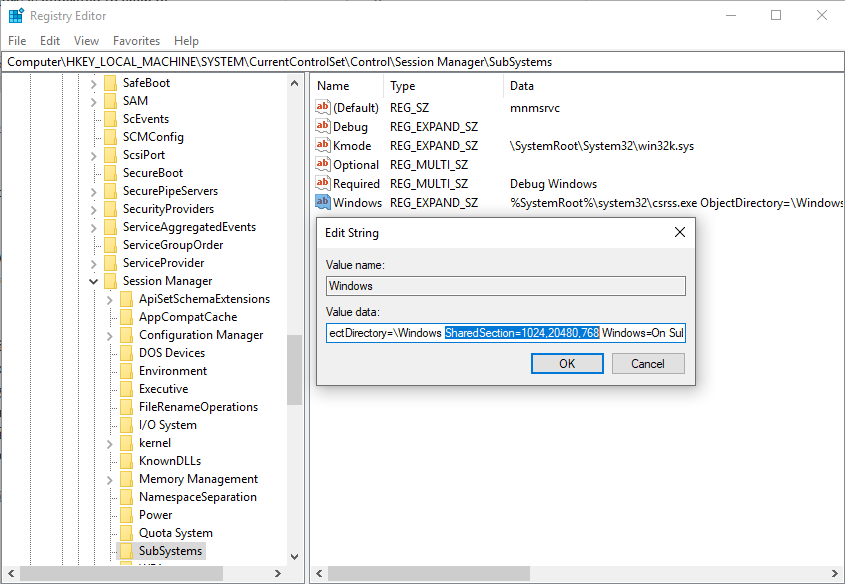Select the Optional value string icon
Image resolution: width=845 pixels, height=584 pixels.
coord(322,164)
